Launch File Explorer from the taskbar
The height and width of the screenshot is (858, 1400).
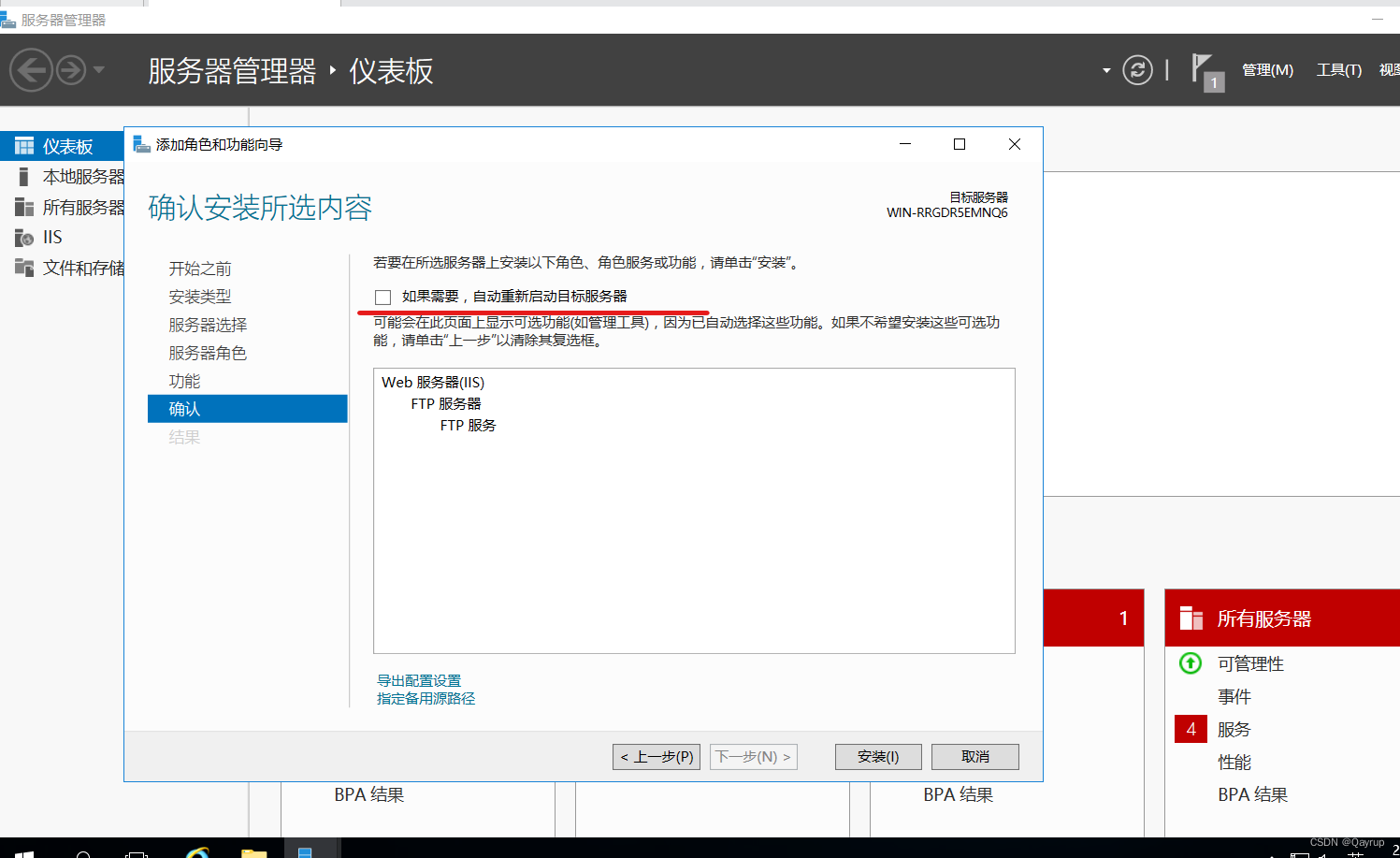(253, 851)
